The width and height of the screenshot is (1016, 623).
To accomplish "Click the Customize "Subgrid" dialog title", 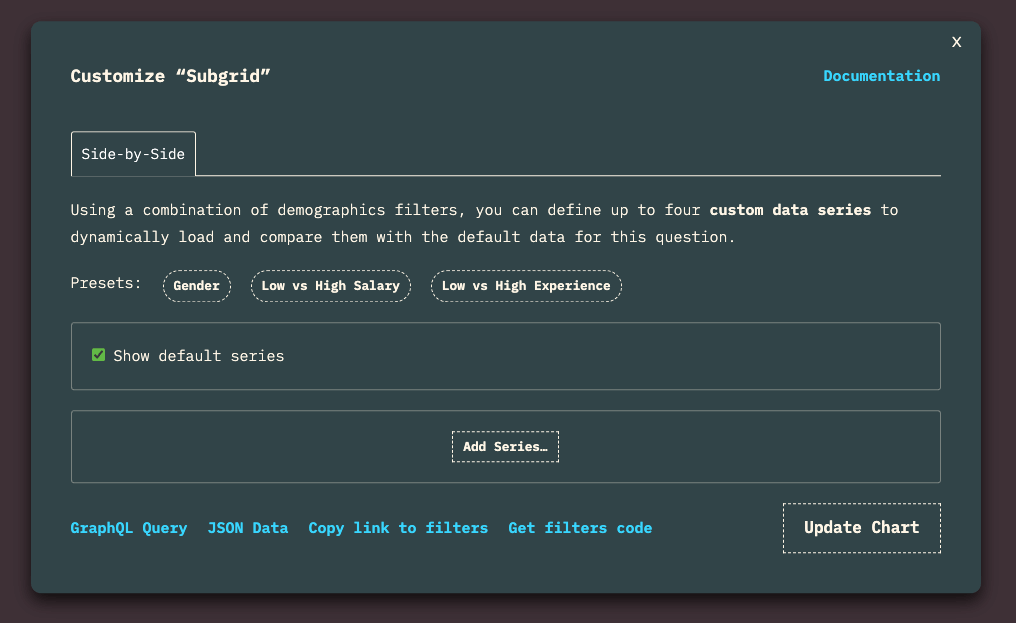I will (170, 76).
